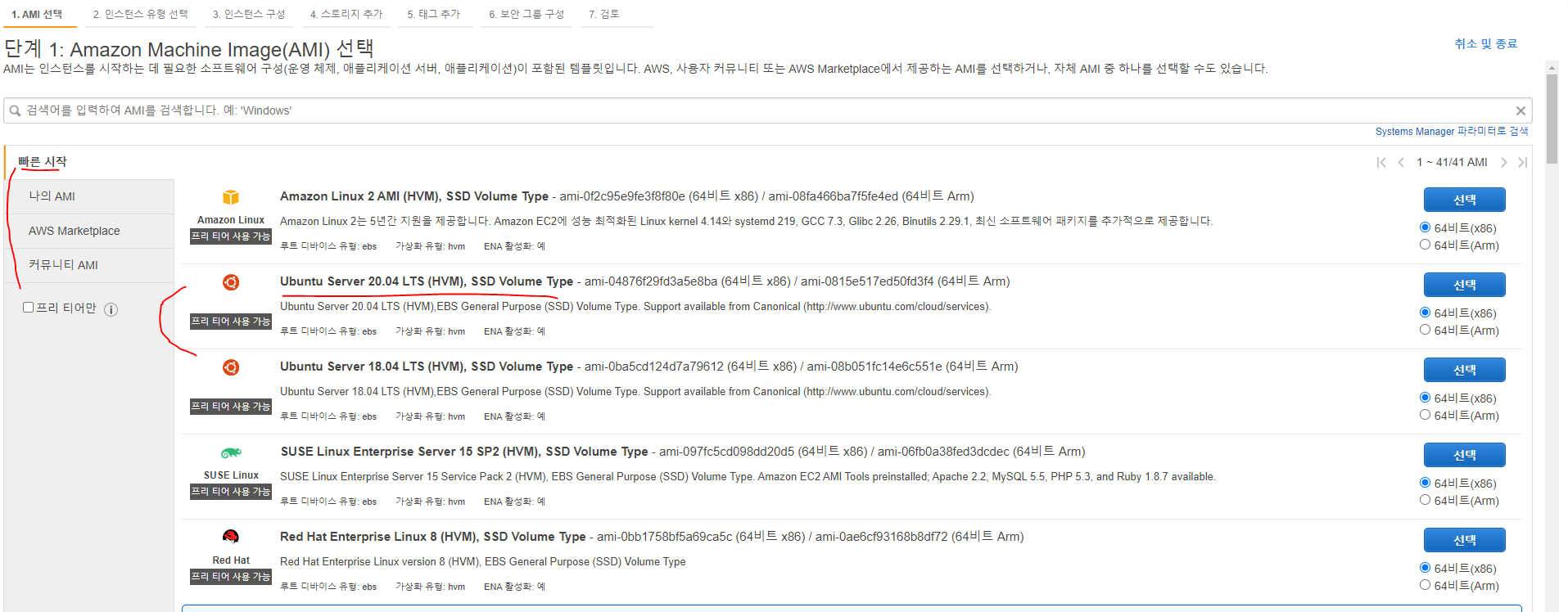Click Red Hat Enterprise Linux 8 title
Screen dimensions: 1568x612
click(433, 537)
